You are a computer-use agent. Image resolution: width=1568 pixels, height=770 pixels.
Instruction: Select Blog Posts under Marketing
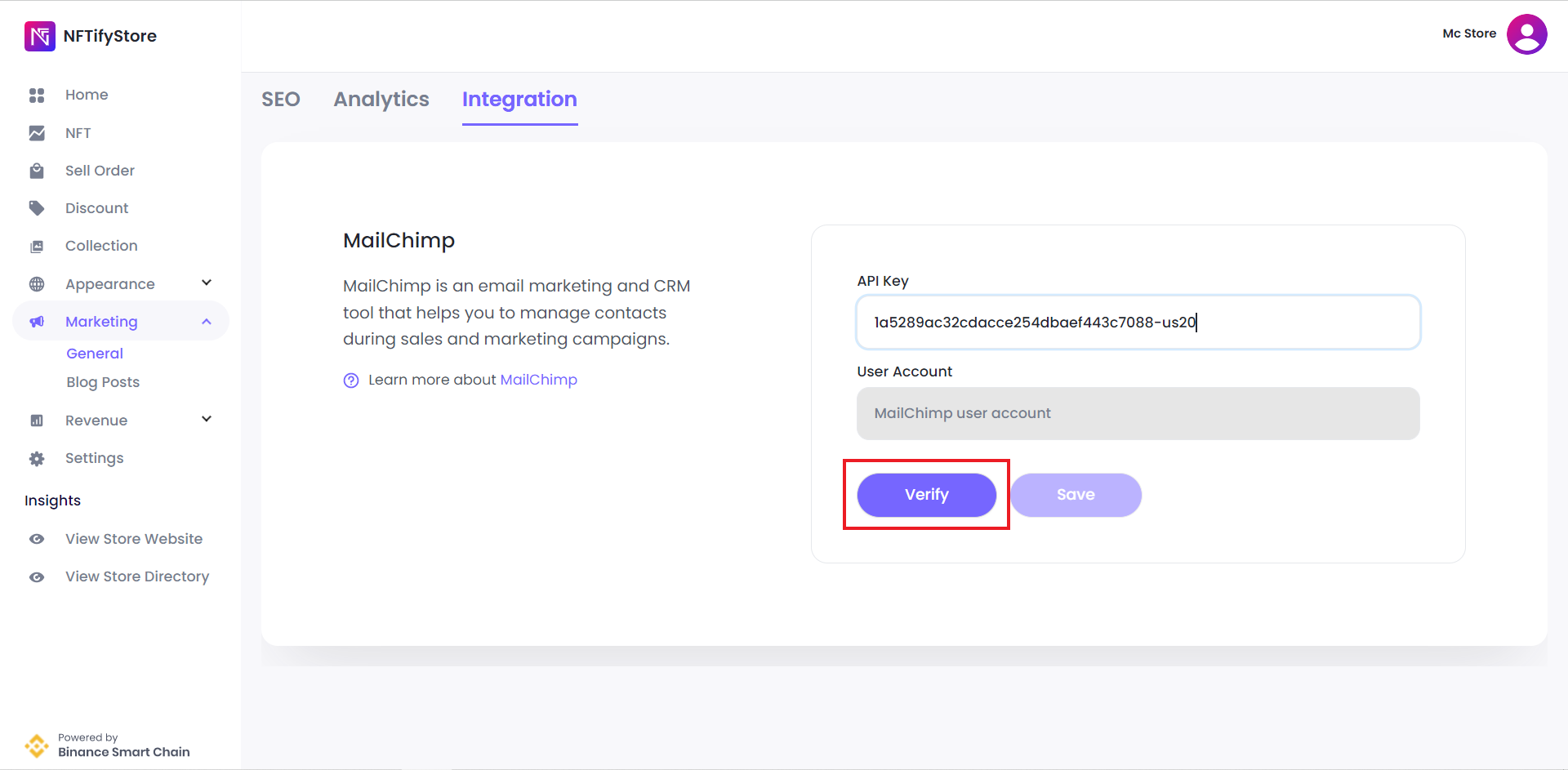(103, 382)
